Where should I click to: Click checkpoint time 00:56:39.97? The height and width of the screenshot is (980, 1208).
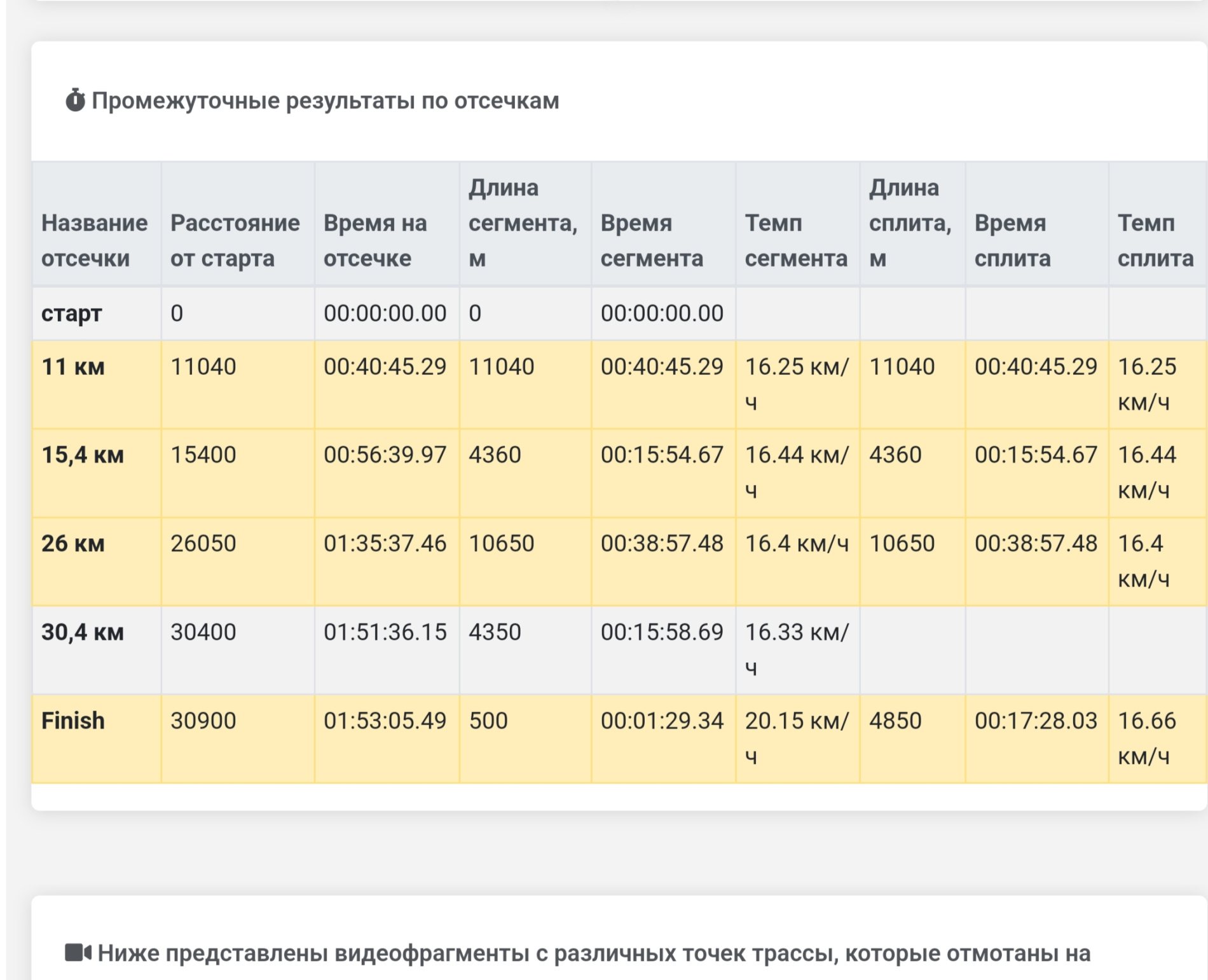385,455
